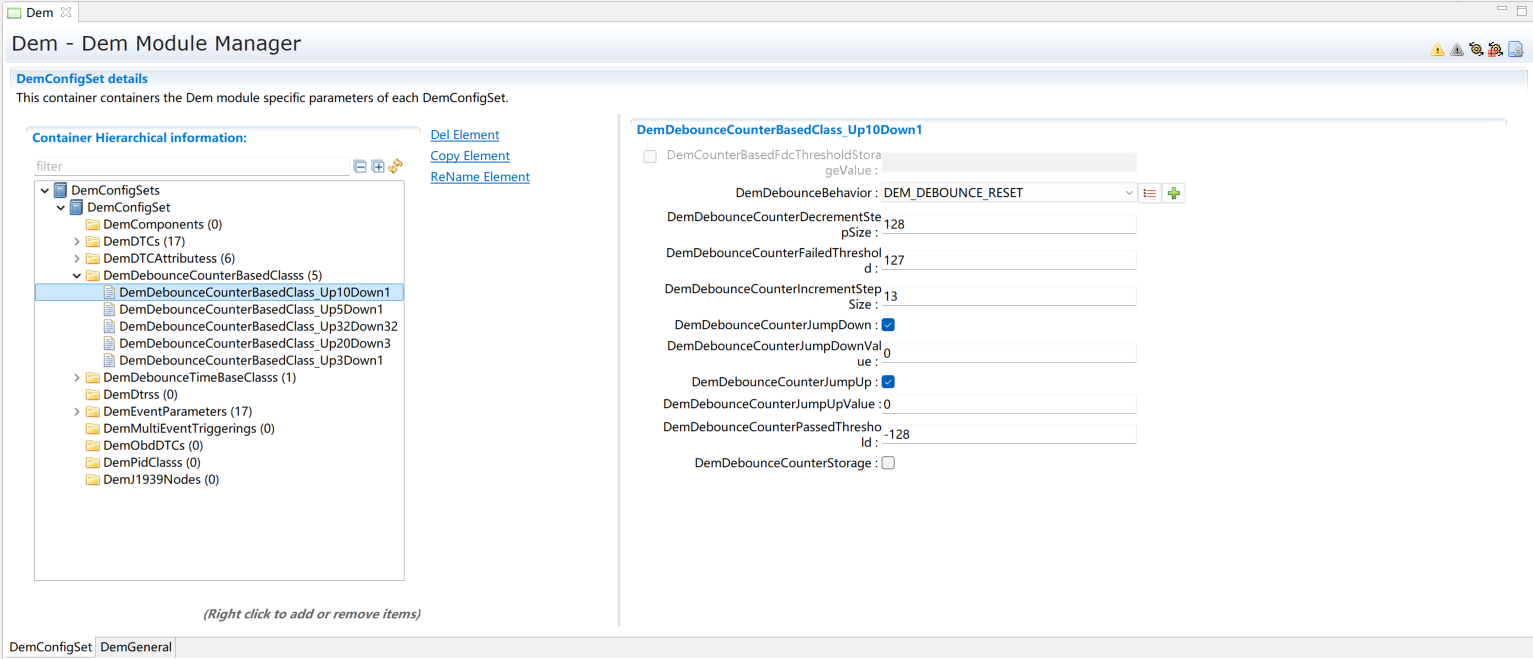Click the yellow refresh arrows above tree

click(x=396, y=167)
